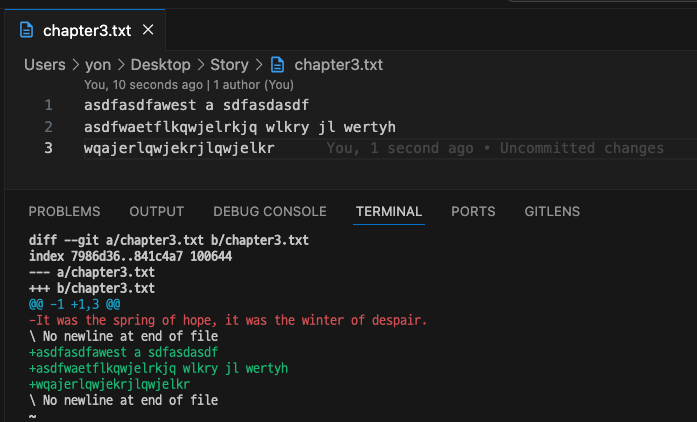Click line number 3 in the gutter
The image size is (697, 422).
pos(48,149)
